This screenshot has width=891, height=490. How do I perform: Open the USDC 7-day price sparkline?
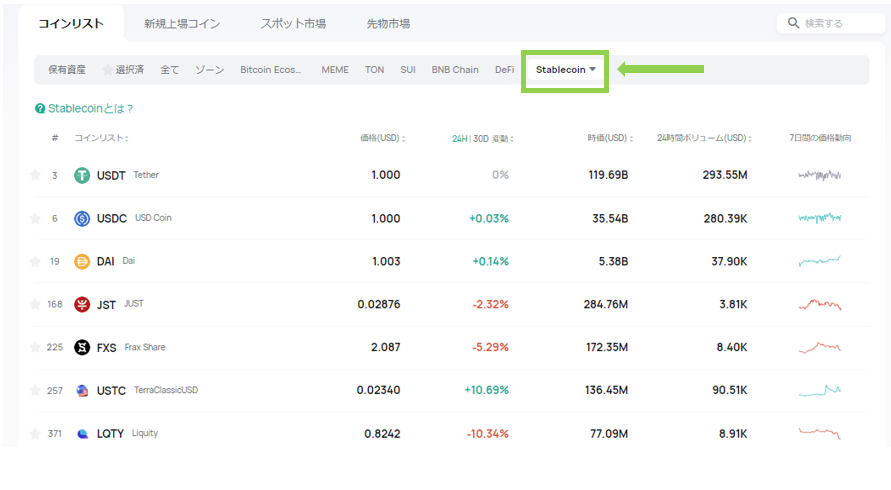click(819, 218)
